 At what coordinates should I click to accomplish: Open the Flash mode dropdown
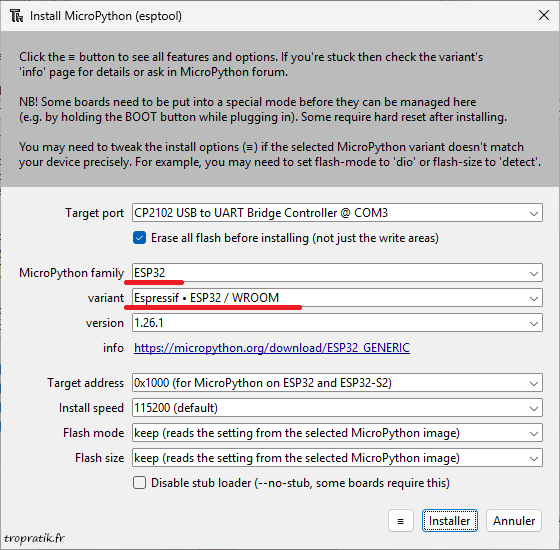pos(337,433)
